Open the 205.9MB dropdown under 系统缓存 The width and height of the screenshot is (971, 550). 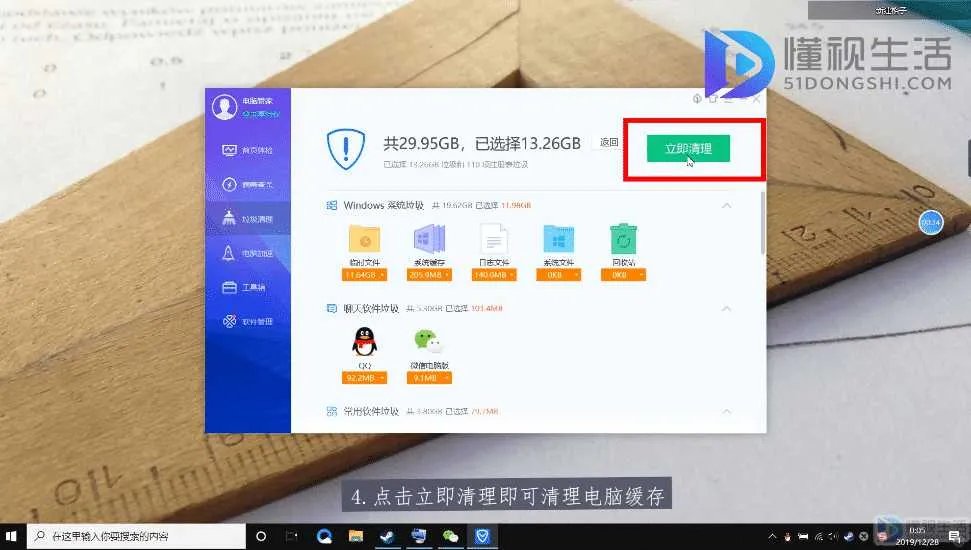point(429,275)
